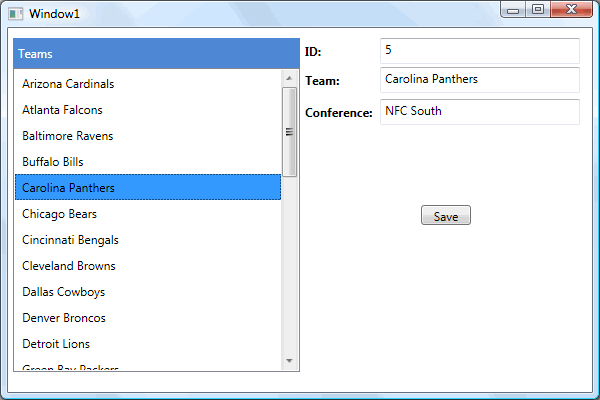Choose Baltimore Ravens list item
The image size is (600, 400).
coord(148,136)
